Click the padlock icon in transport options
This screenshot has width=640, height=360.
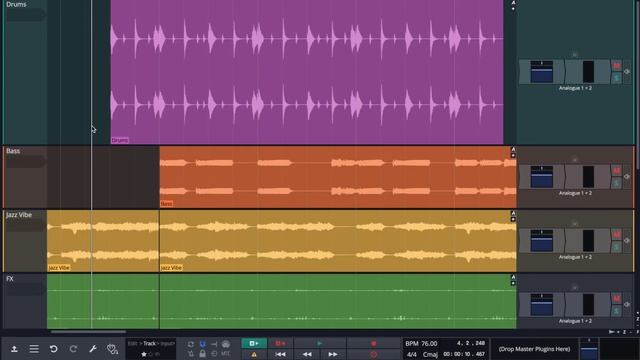[x=202, y=353]
